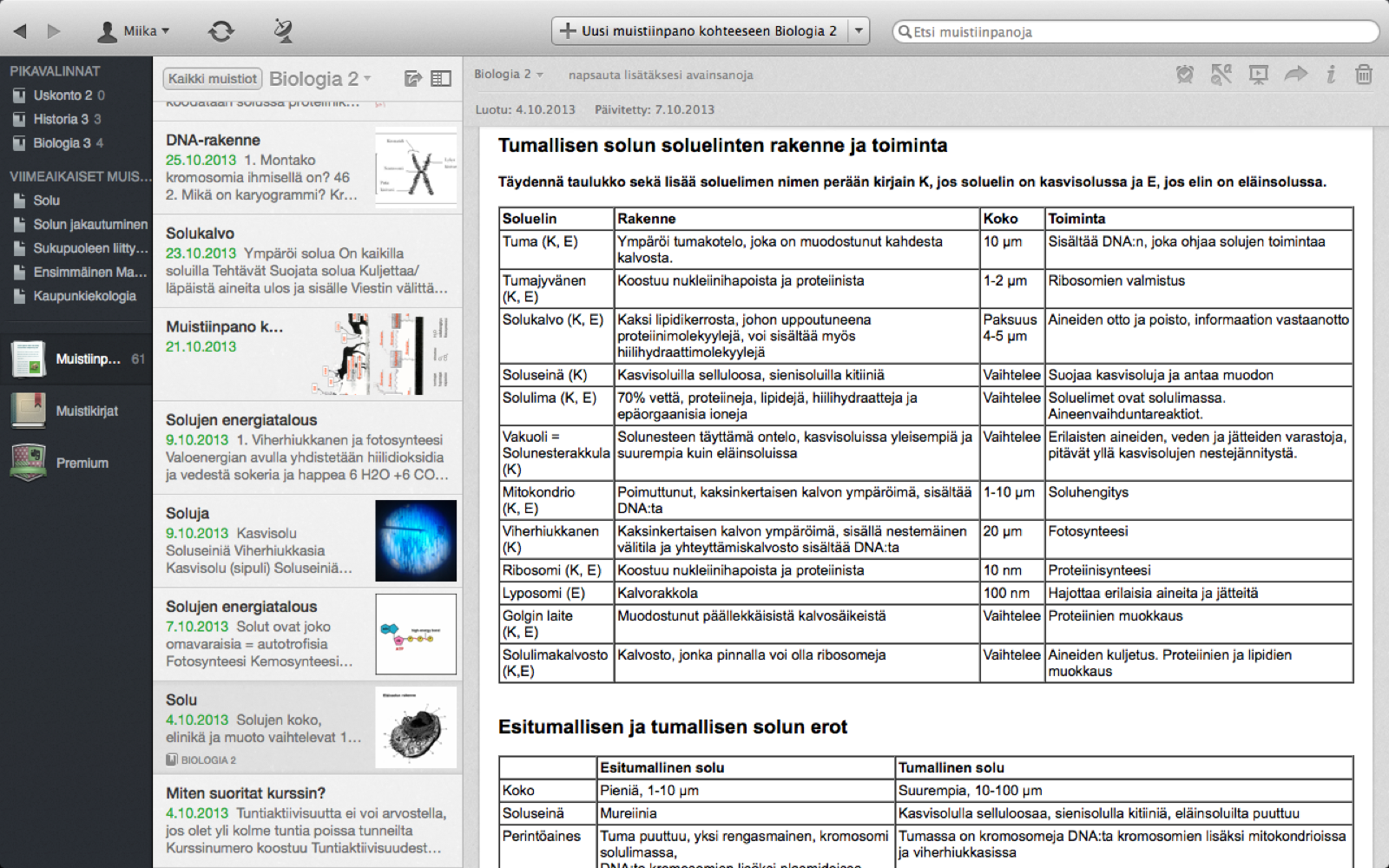Expand the Biologia 2 list header dropdown
The image size is (1389, 868).
tap(320, 79)
